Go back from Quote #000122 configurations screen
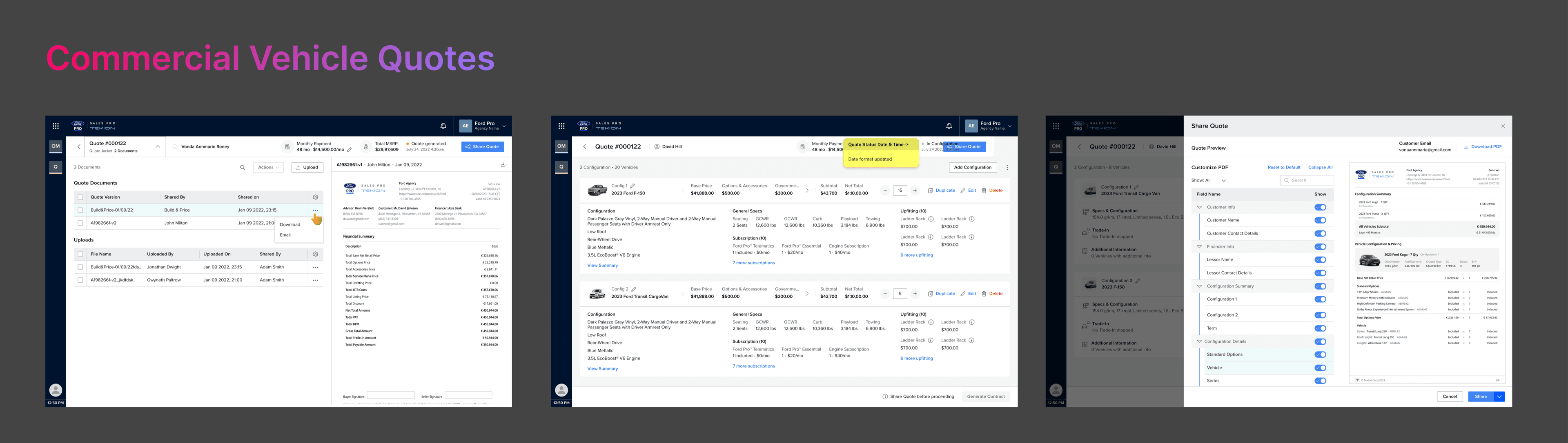Image resolution: width=1568 pixels, height=443 pixels. click(585, 146)
